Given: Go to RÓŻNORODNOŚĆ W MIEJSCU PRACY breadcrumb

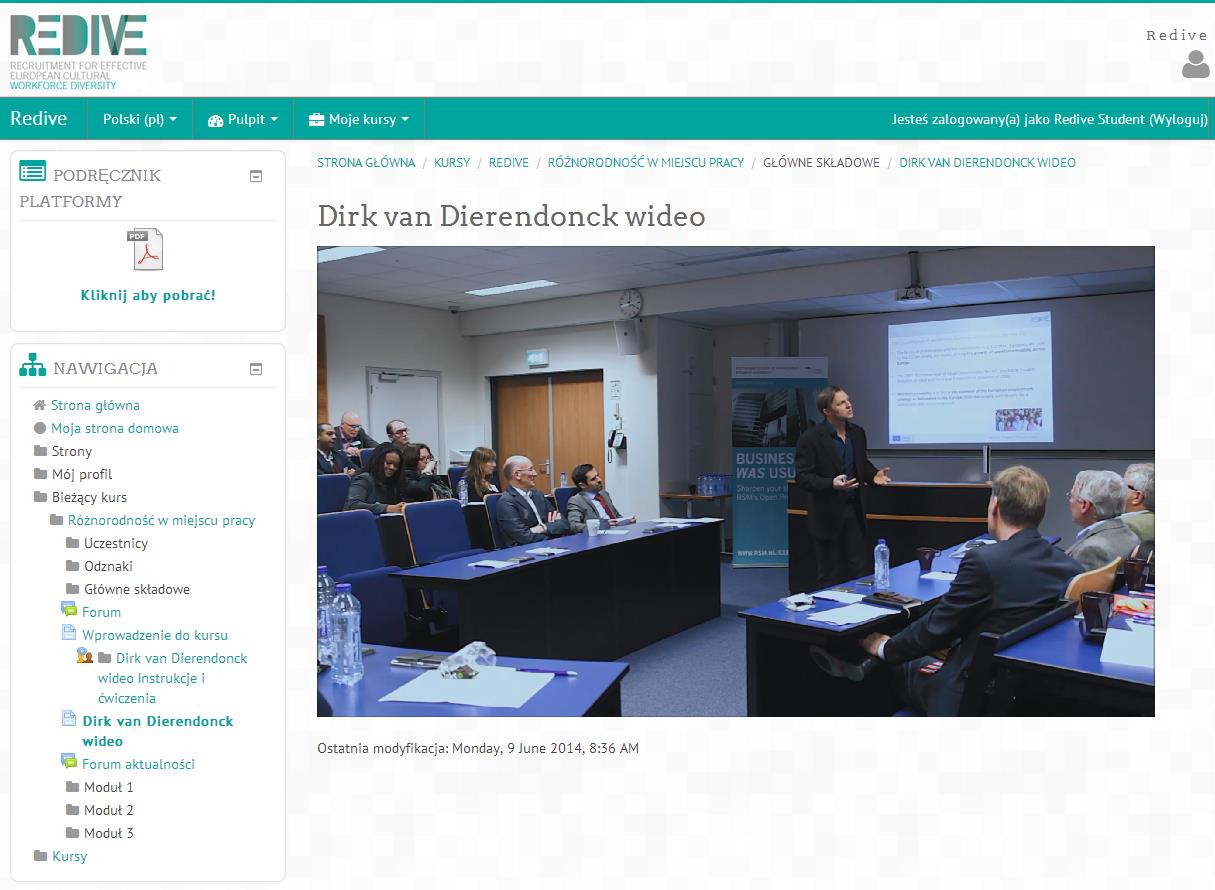Looking at the screenshot, I should click(x=646, y=162).
